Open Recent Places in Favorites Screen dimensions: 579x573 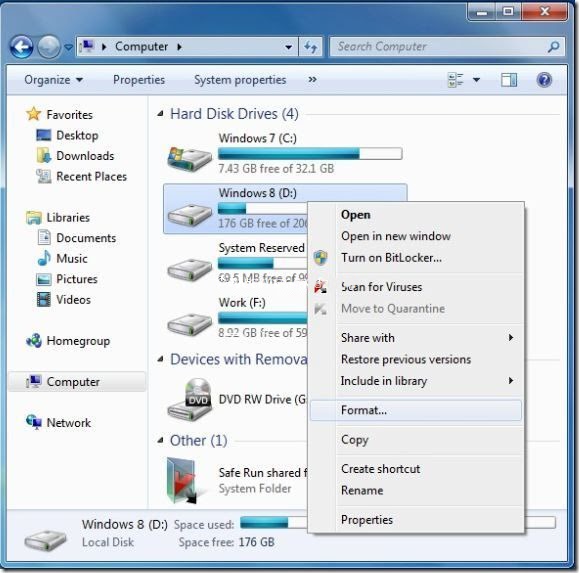coord(81,176)
